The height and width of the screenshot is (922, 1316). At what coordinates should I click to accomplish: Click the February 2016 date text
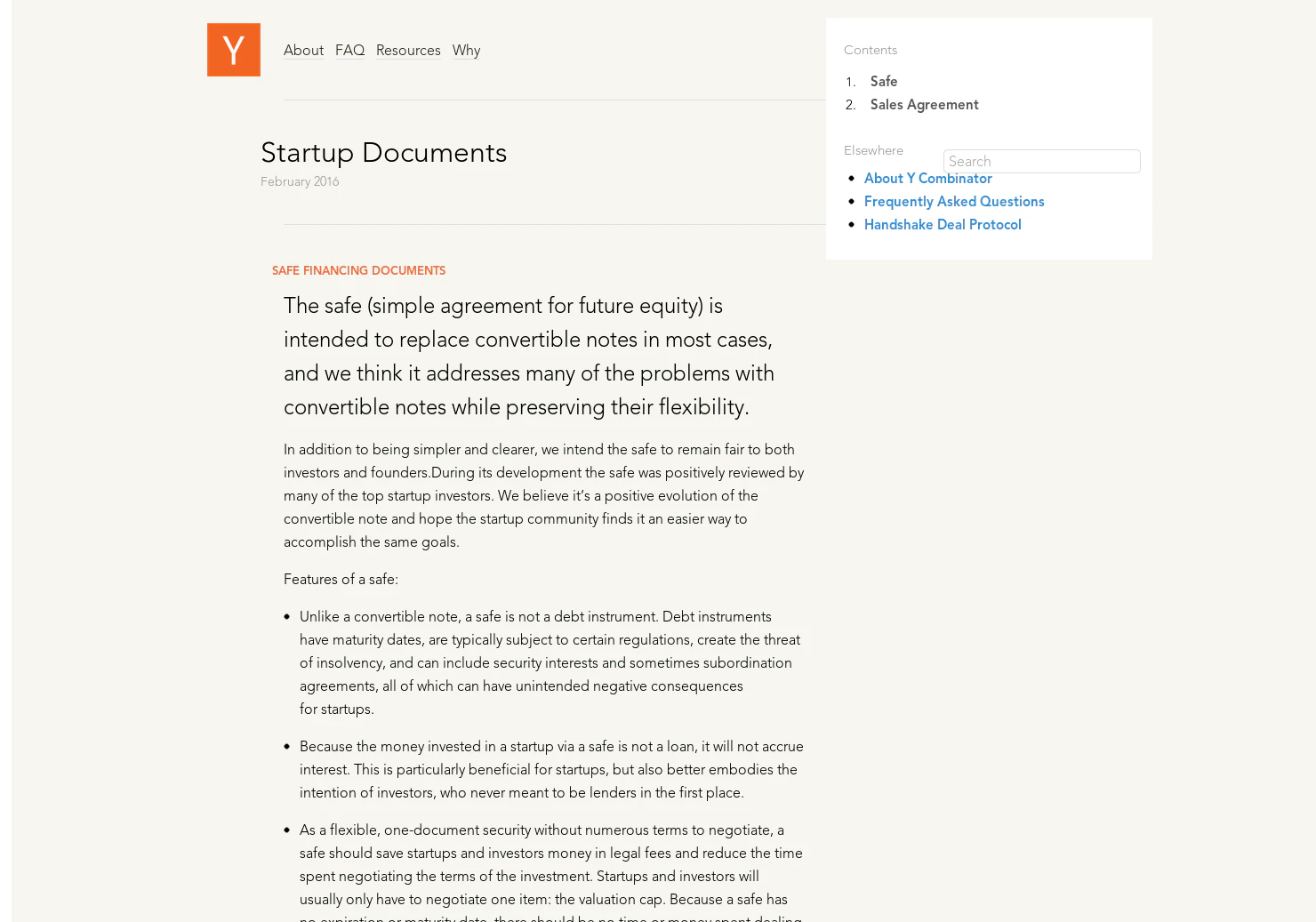point(300,181)
